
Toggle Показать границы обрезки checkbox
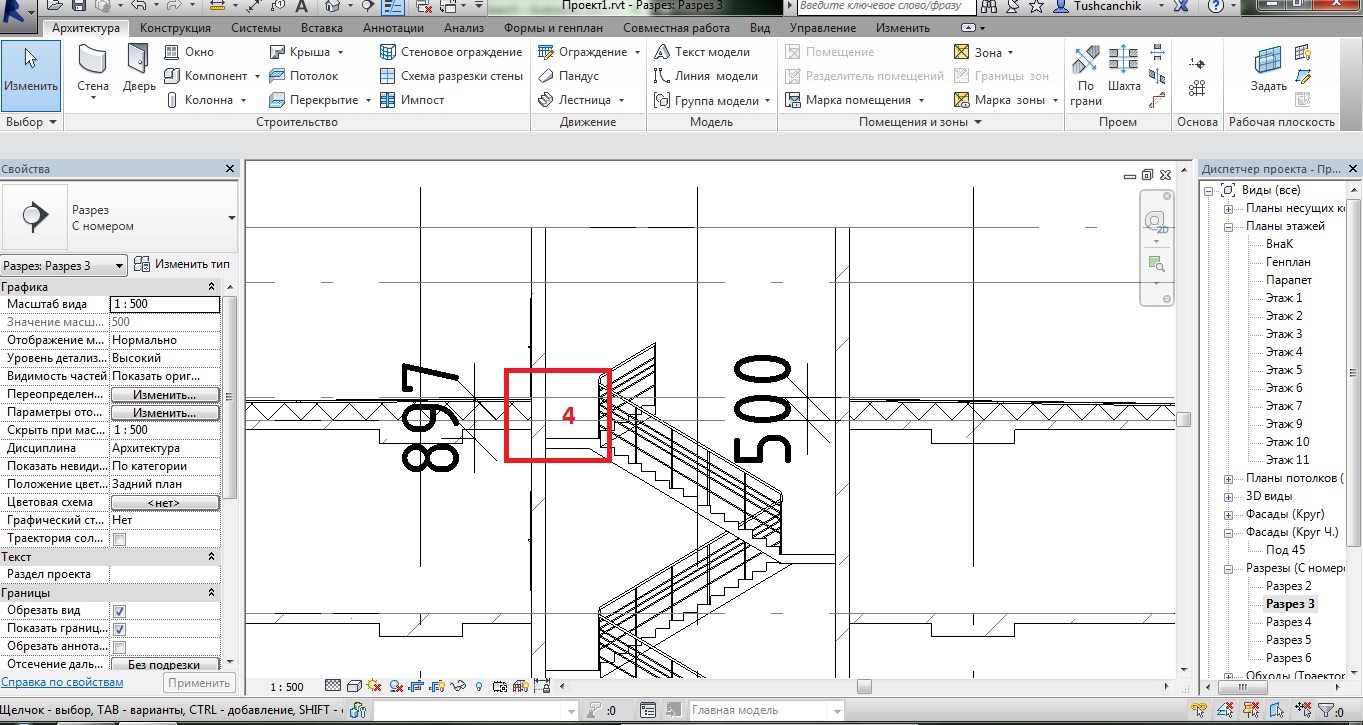[x=120, y=629]
